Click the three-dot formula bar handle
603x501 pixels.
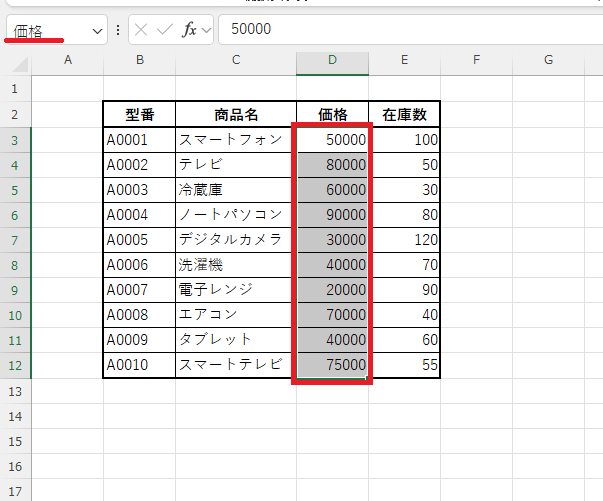coord(118,30)
